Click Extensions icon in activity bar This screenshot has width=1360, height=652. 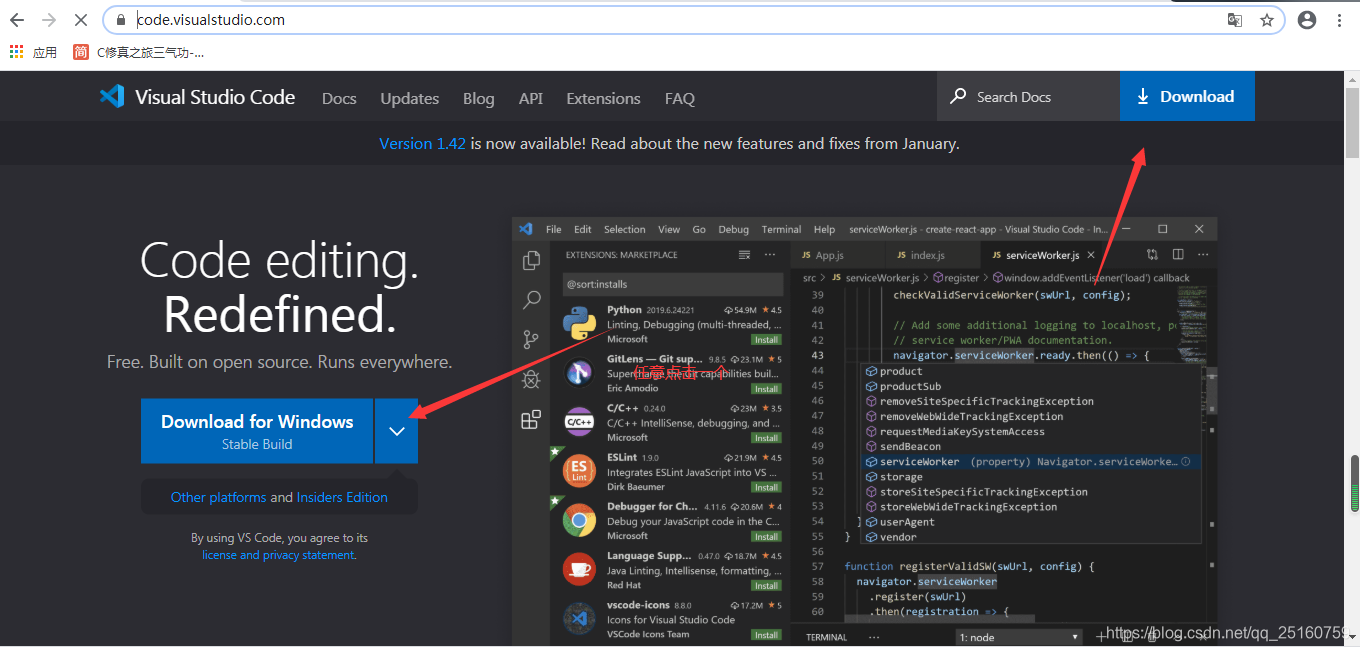point(531,420)
